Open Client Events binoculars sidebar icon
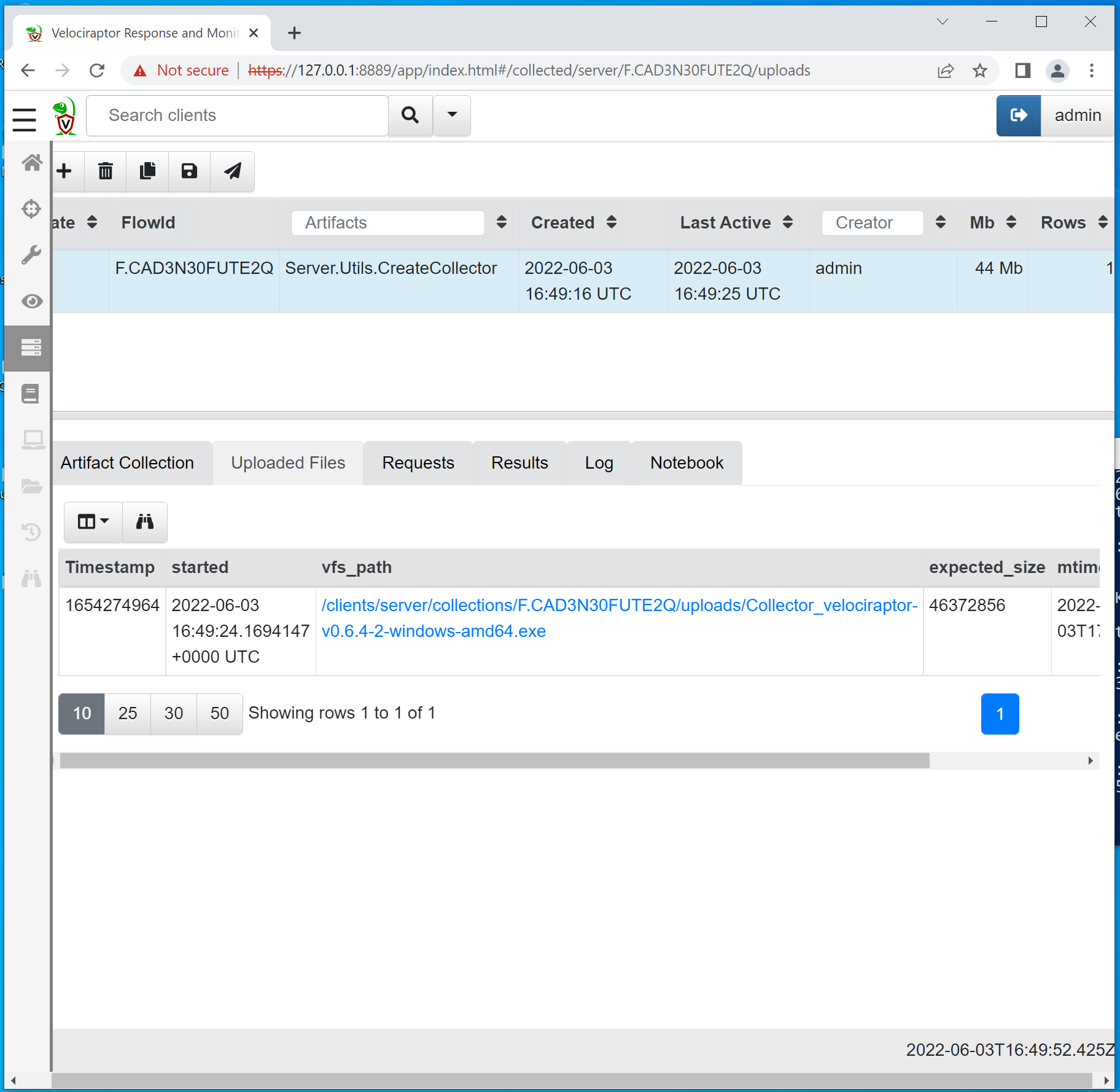The height and width of the screenshot is (1092, 1120). [31, 579]
